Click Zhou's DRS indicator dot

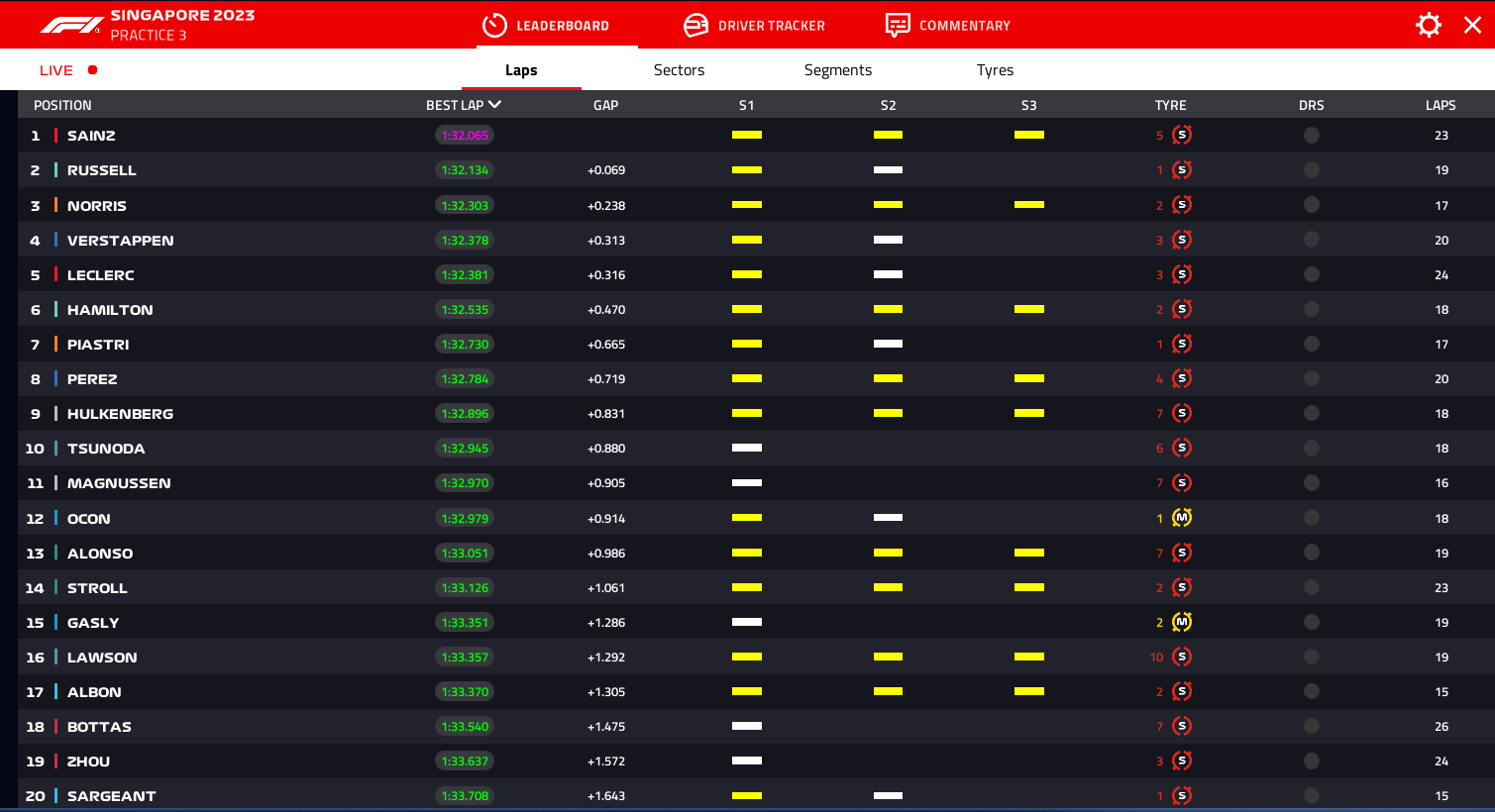(x=1312, y=761)
